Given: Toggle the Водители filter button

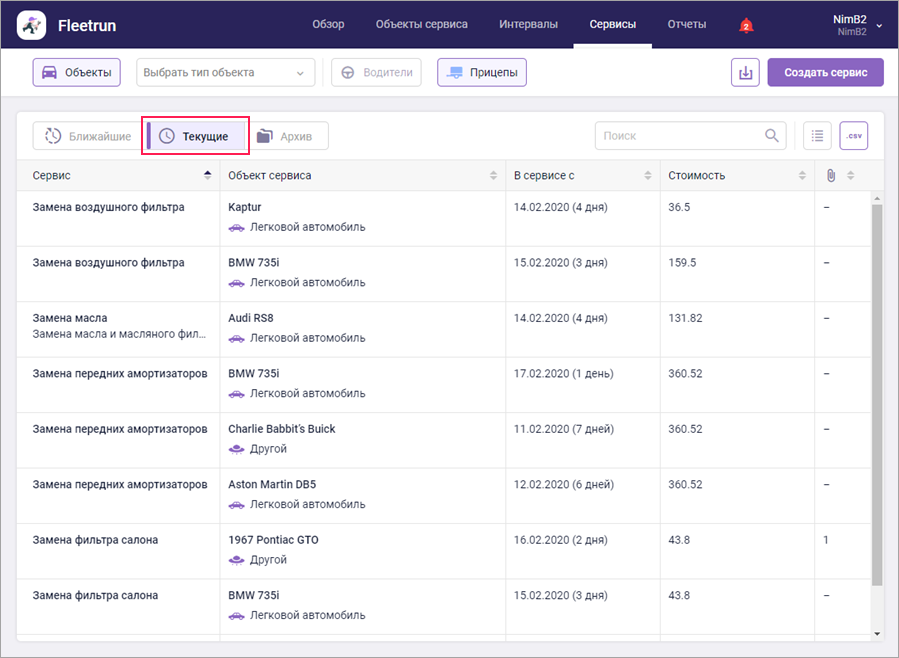Looking at the screenshot, I should coord(377,73).
